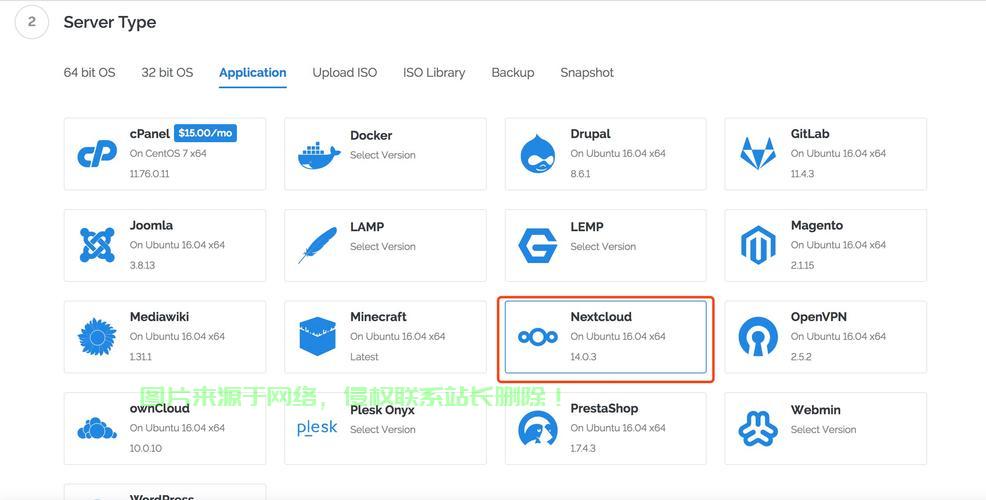Select the Docker whale icon
986x500 pixels.
[x=318, y=154]
